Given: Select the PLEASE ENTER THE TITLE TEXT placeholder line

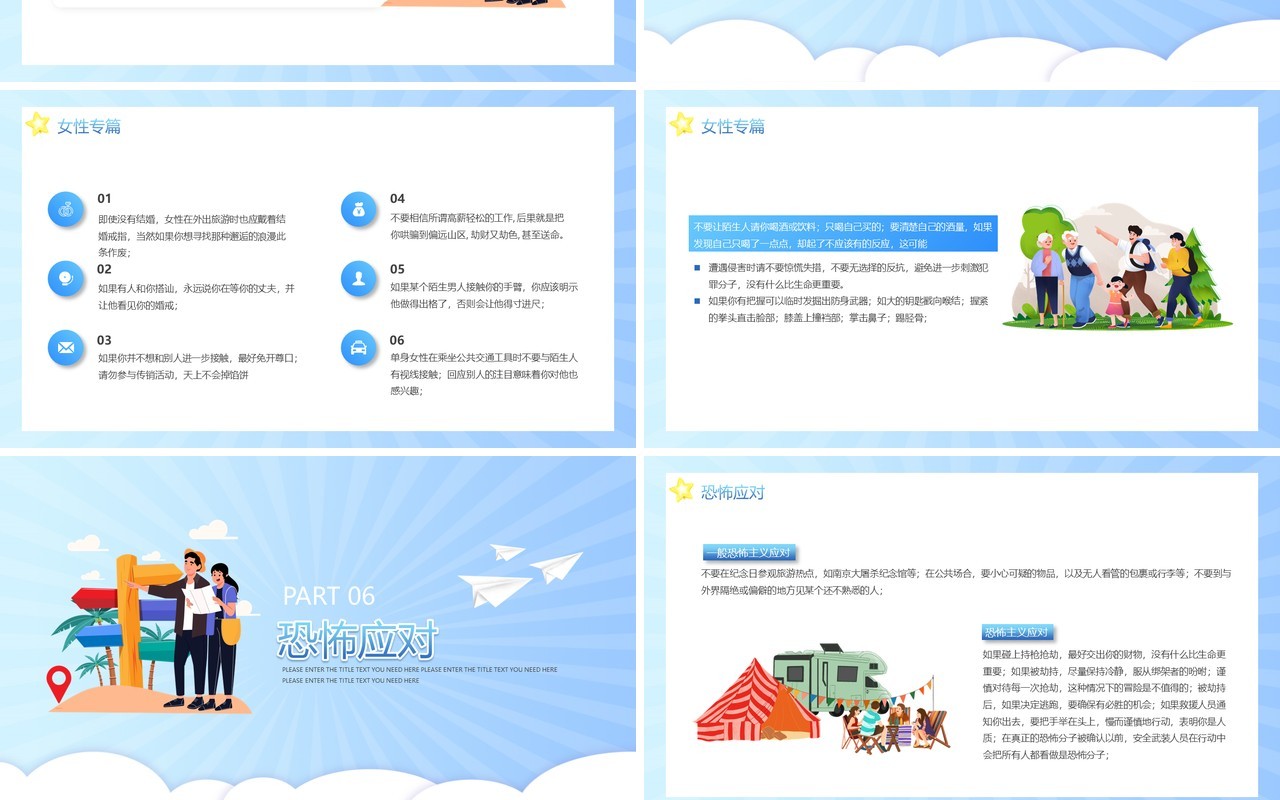Looking at the screenshot, I should tap(420, 675).
